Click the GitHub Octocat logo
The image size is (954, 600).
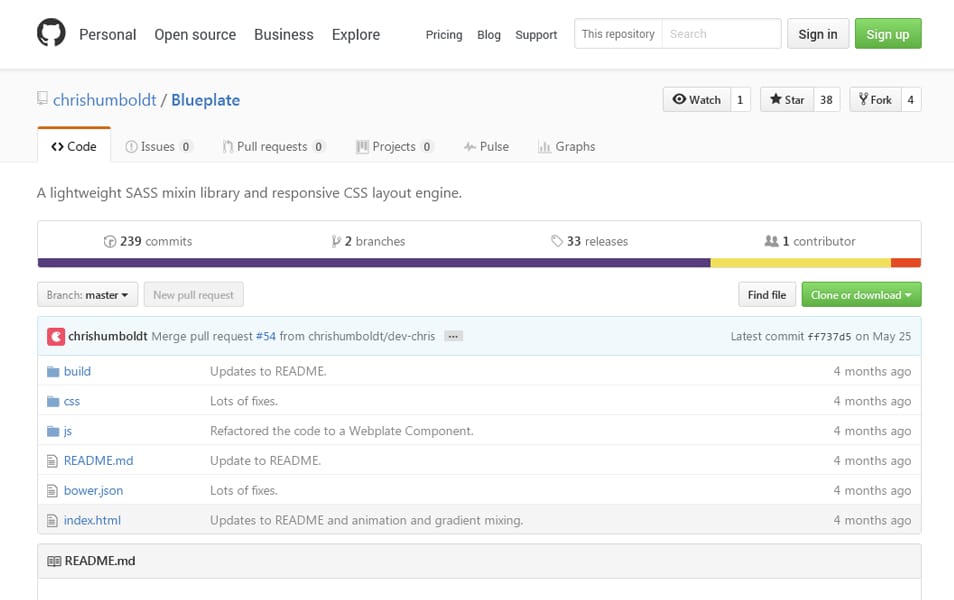pyautogui.click(x=51, y=33)
